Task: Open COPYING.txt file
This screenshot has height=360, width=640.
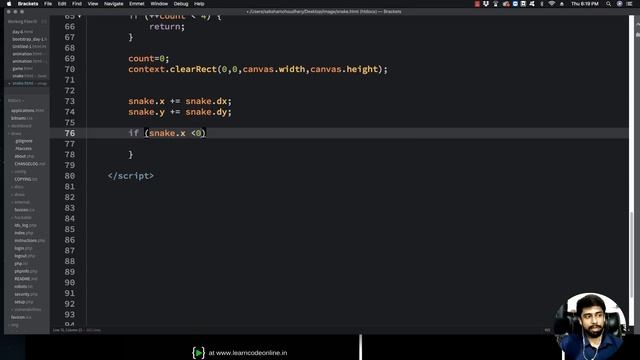Action: (x=26, y=179)
